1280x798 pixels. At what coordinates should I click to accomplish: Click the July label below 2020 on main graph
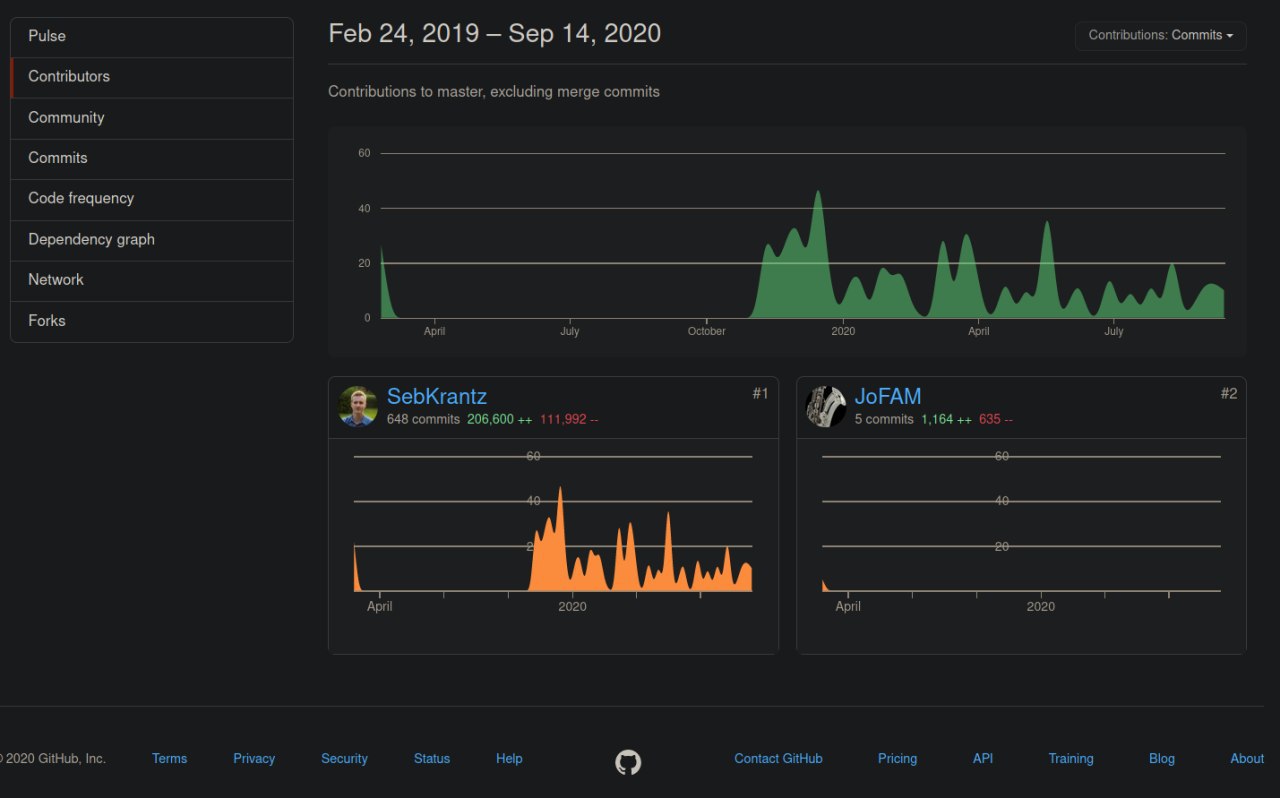1114,331
